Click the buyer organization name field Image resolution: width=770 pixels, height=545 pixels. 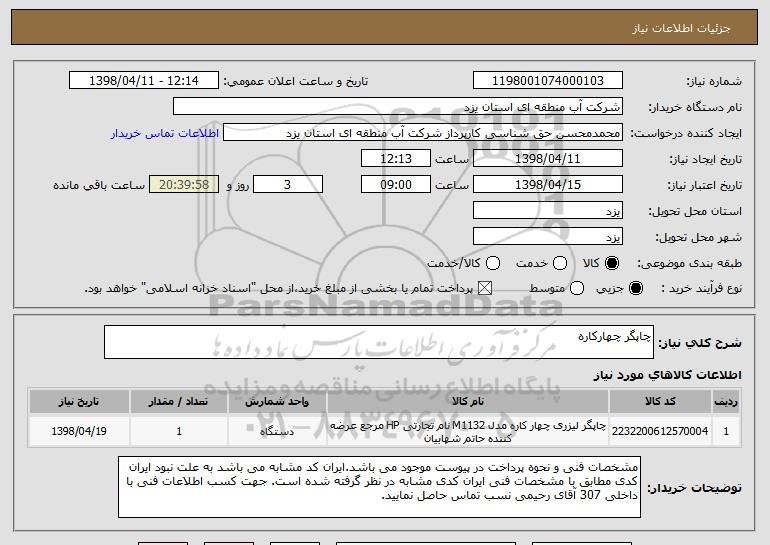[398, 107]
